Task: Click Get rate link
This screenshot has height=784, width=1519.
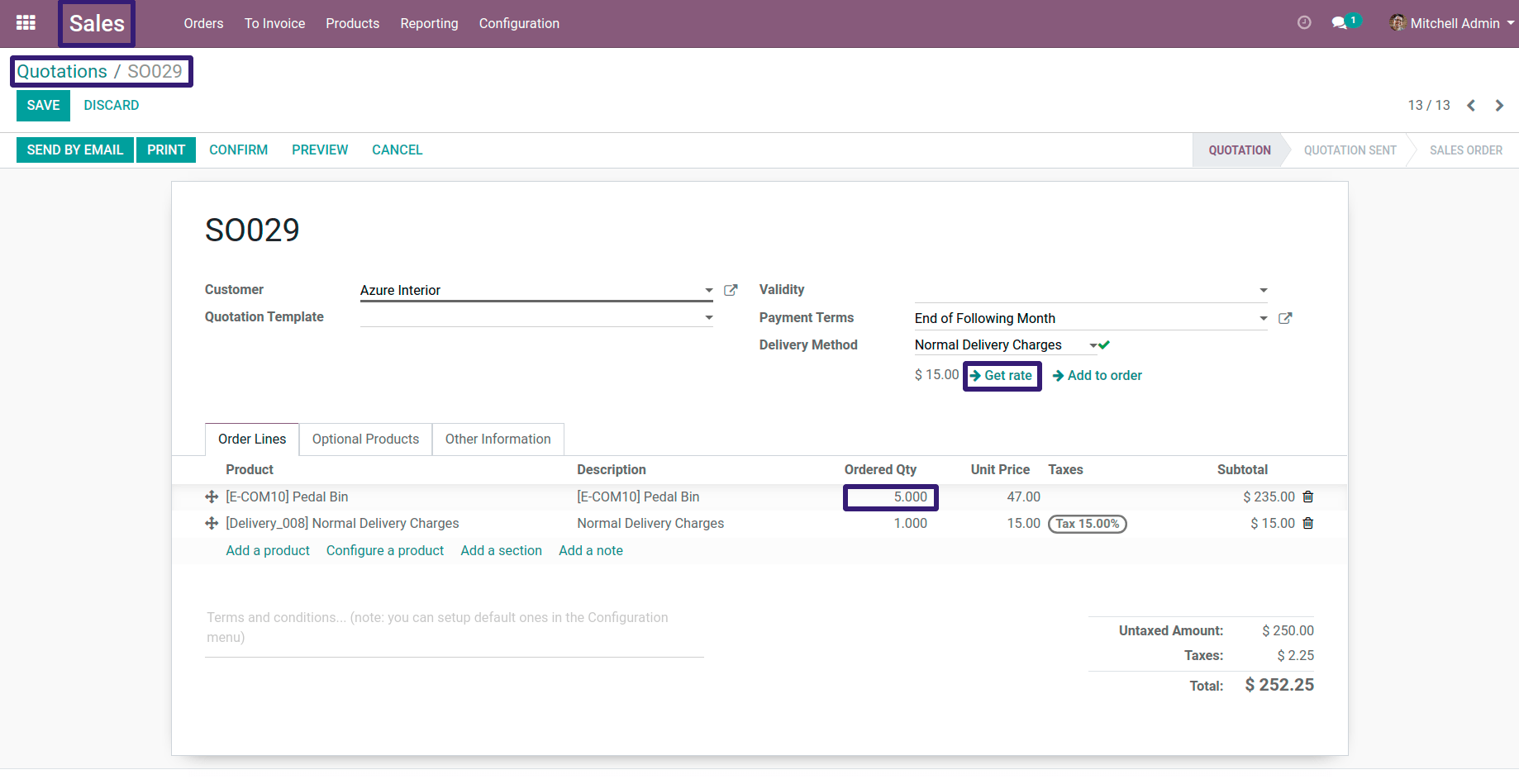Action: point(1001,375)
